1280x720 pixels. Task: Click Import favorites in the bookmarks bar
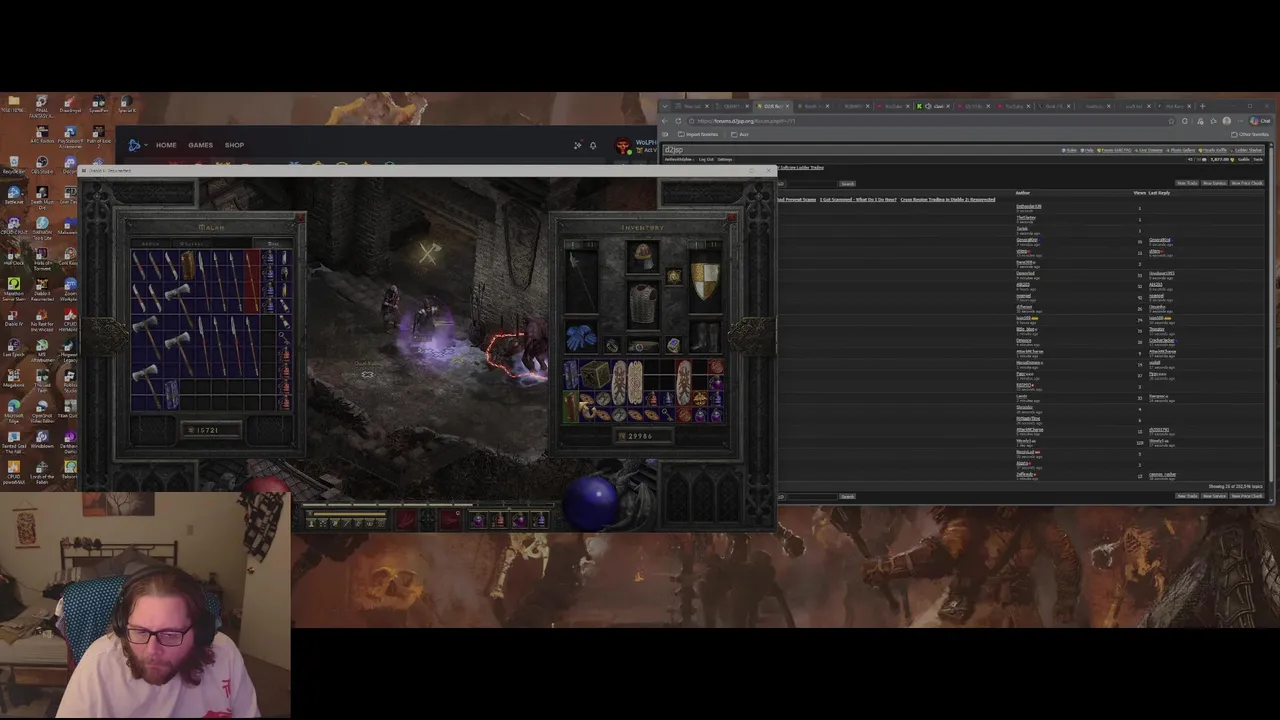tap(698, 134)
